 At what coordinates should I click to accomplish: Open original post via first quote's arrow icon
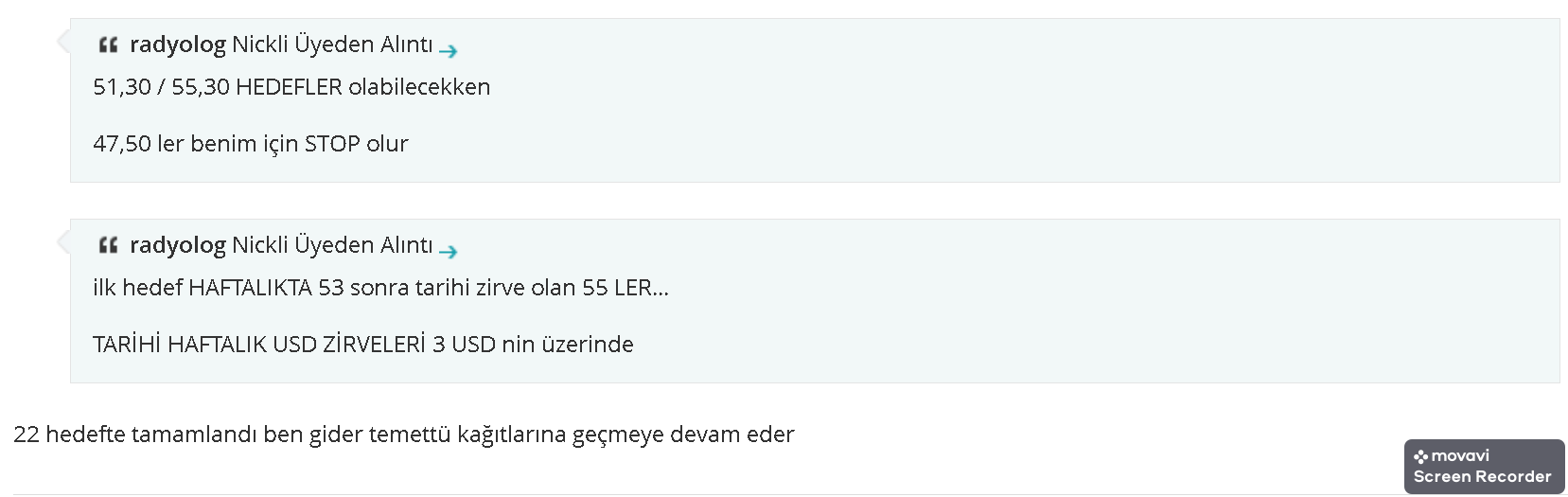tap(449, 51)
